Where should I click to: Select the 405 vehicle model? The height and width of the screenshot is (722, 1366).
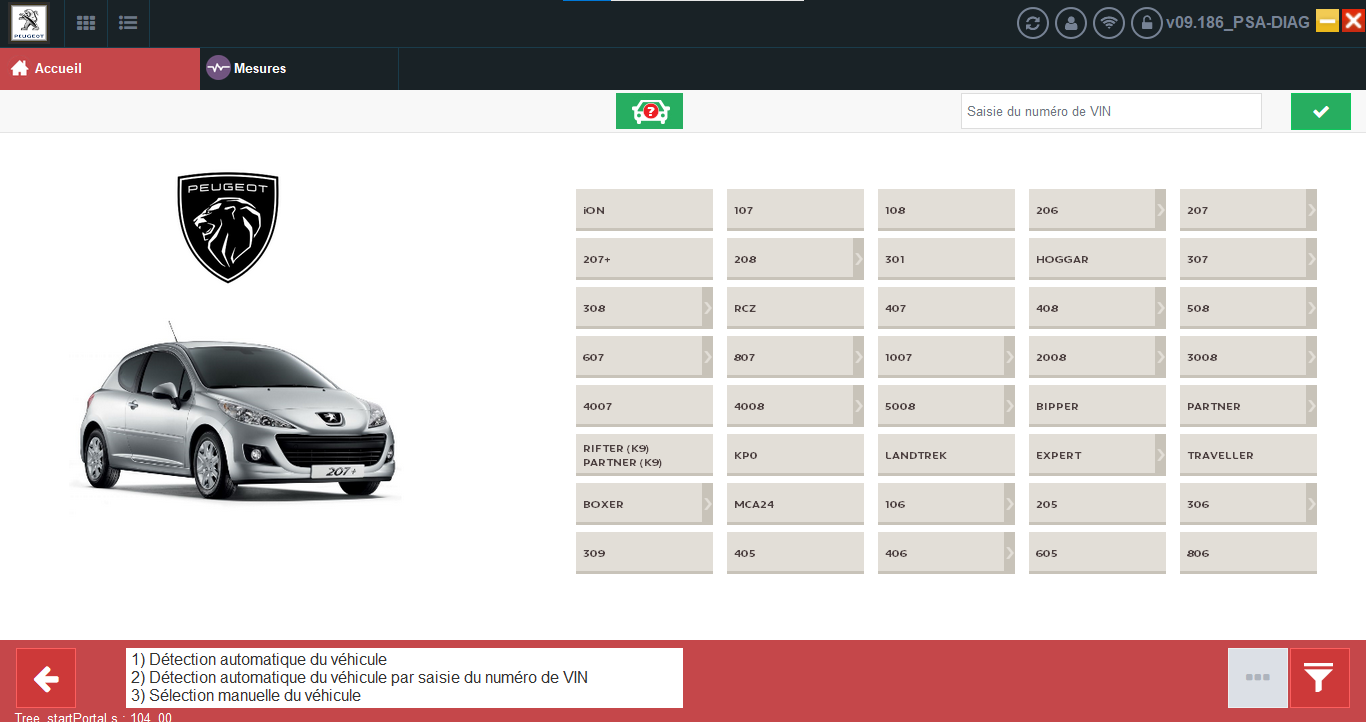point(795,553)
